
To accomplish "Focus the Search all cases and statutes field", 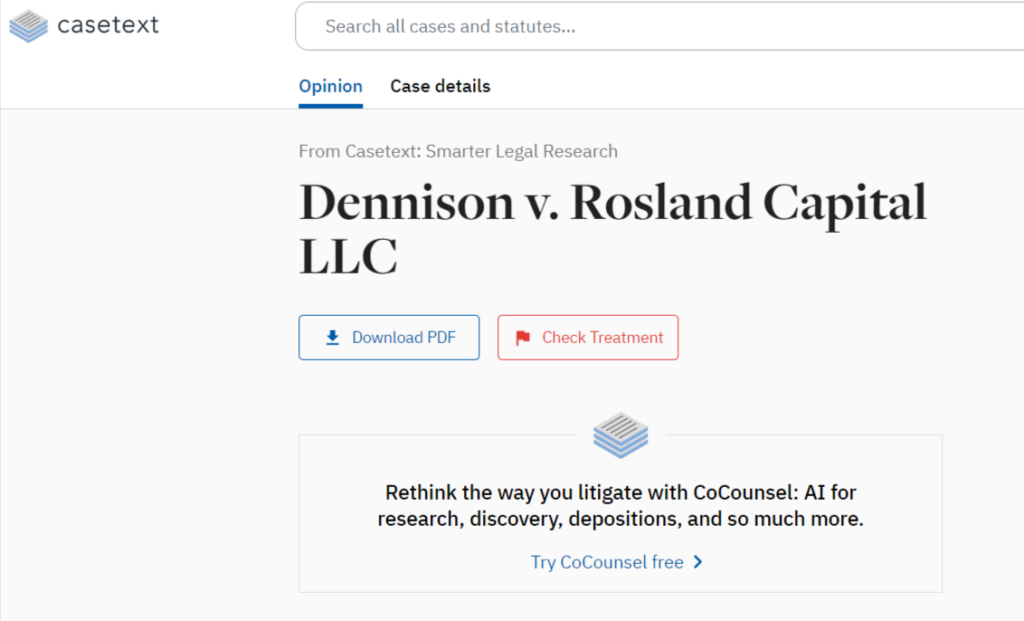I will pos(660,26).
